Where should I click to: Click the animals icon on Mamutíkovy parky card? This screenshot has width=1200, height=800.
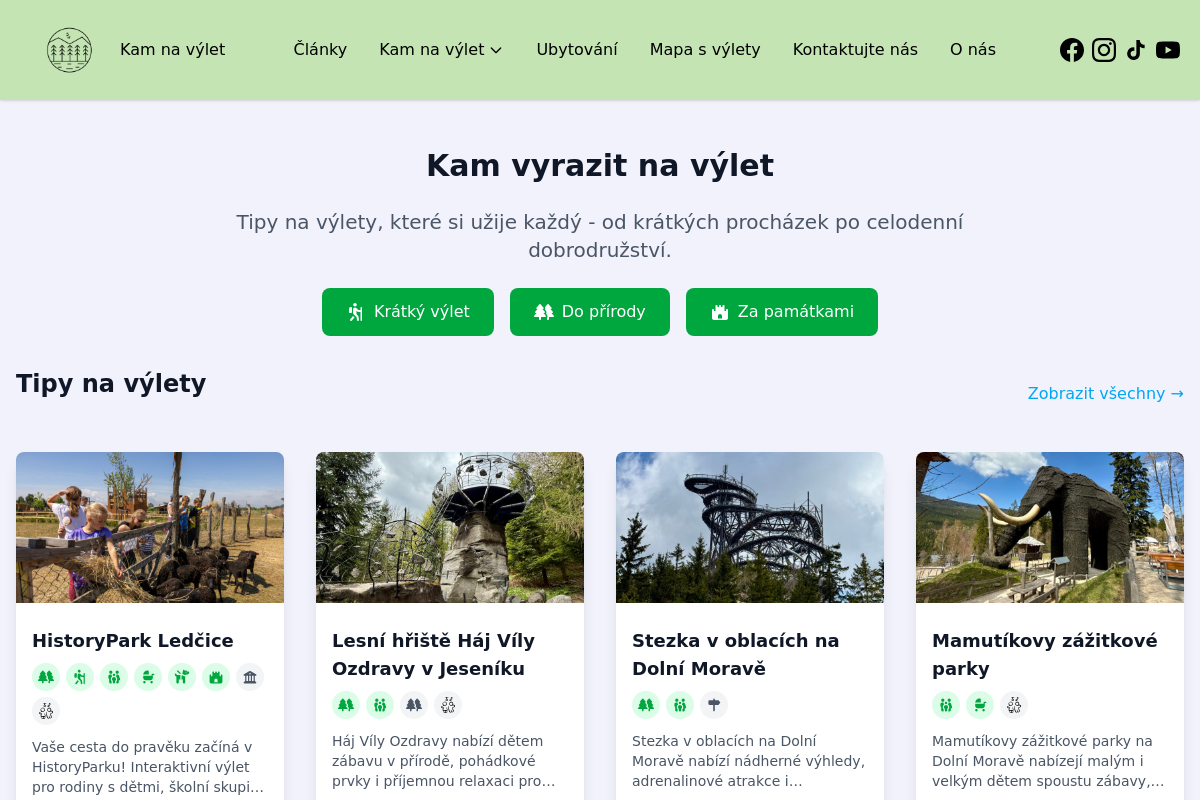1014,705
